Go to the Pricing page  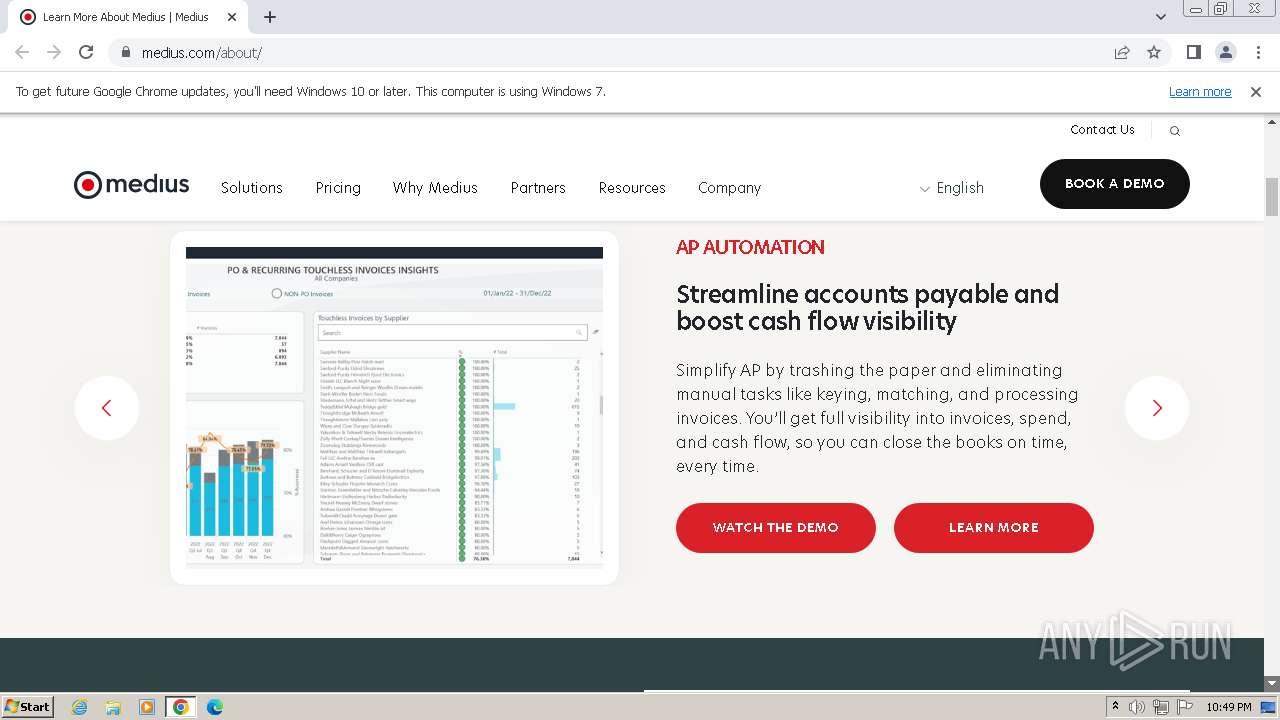[x=338, y=188]
